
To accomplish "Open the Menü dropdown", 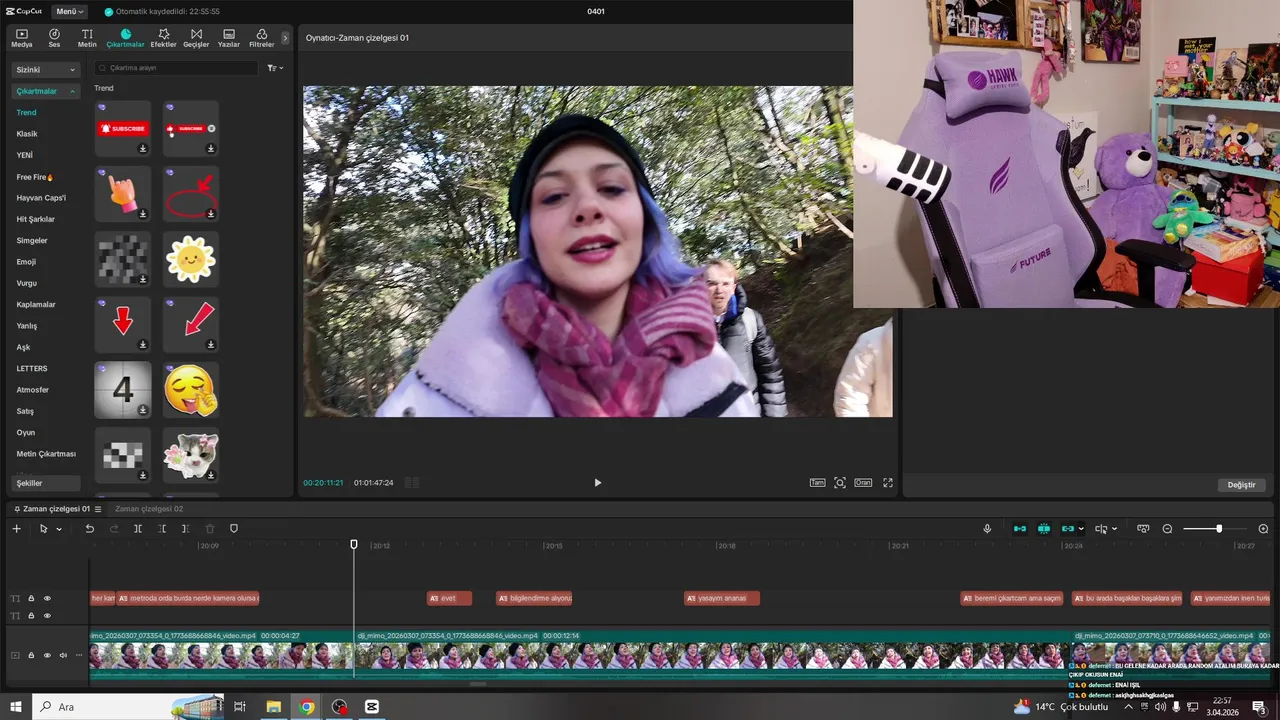I will pos(69,12).
